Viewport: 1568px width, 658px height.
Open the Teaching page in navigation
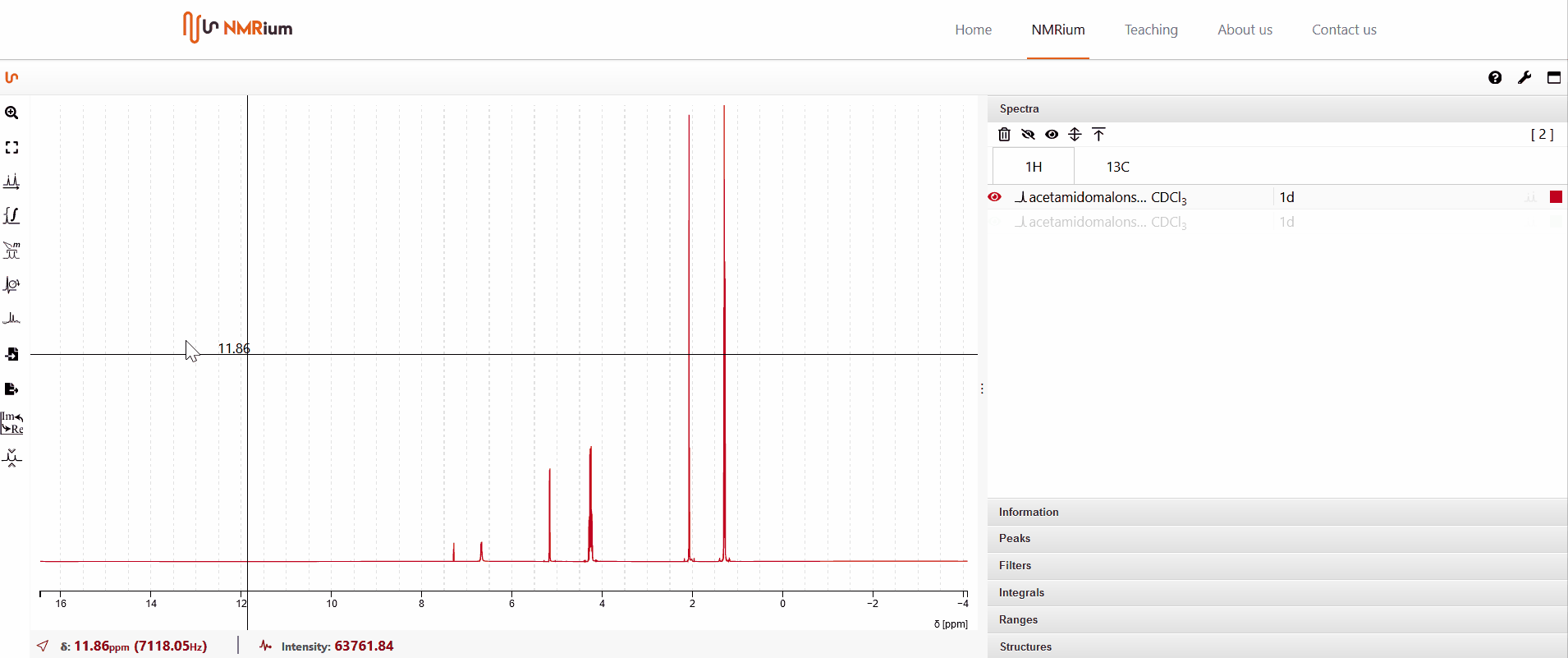pyautogui.click(x=1151, y=30)
